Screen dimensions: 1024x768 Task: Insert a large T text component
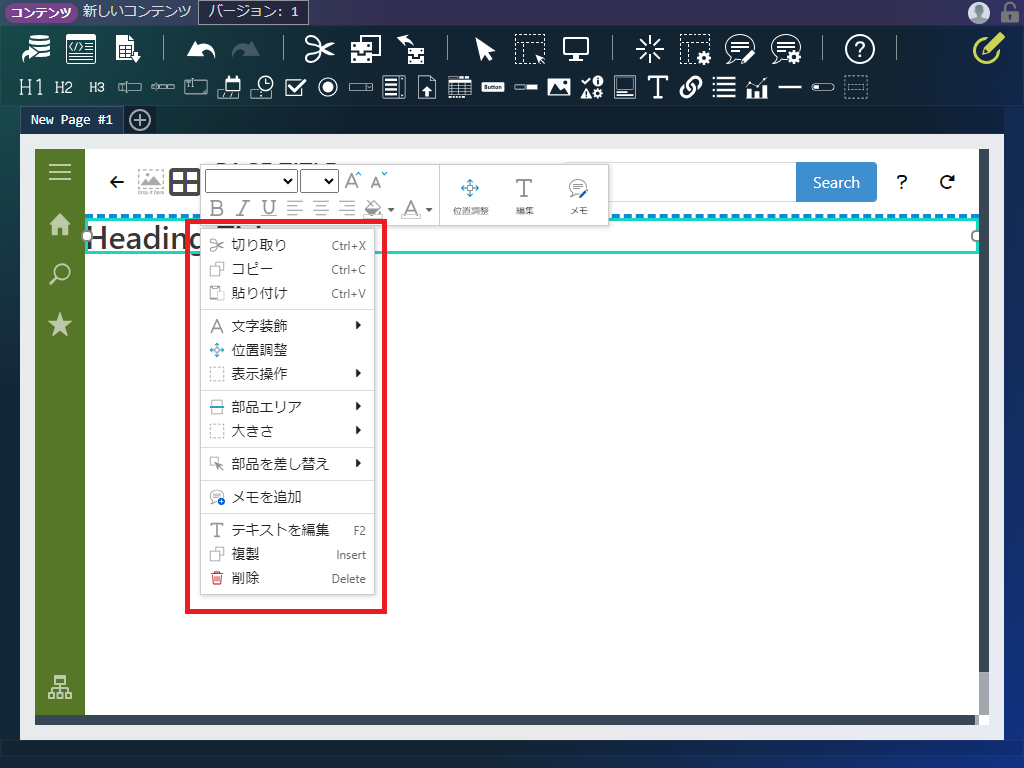(657, 87)
